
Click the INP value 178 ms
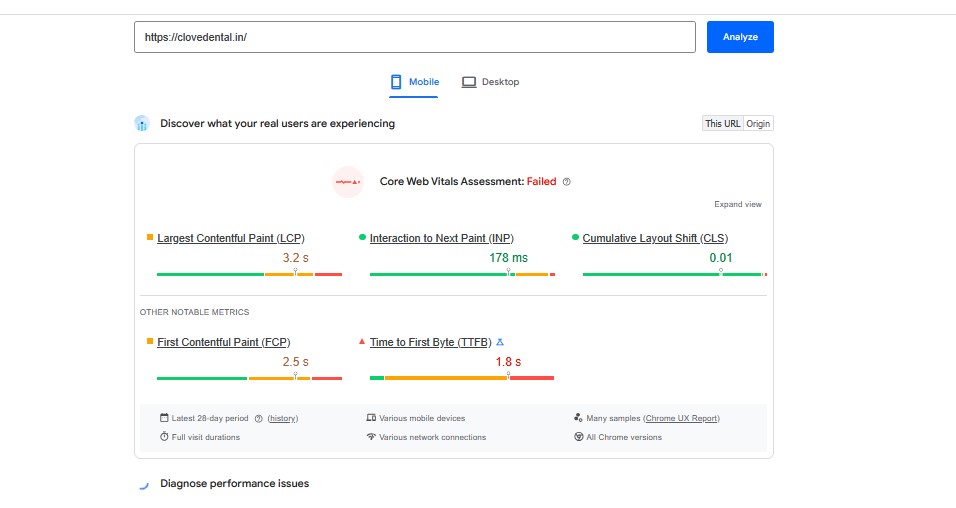[x=508, y=258]
